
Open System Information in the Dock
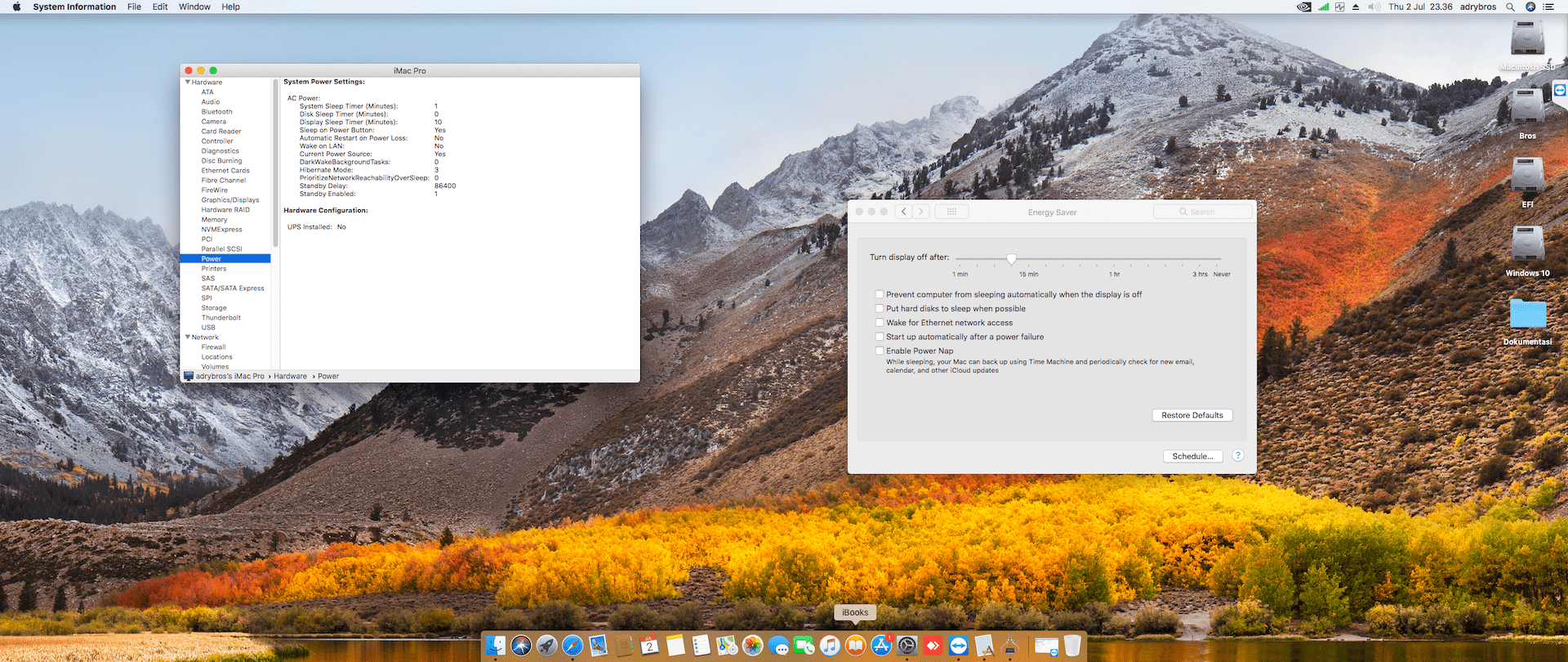(x=1010, y=646)
